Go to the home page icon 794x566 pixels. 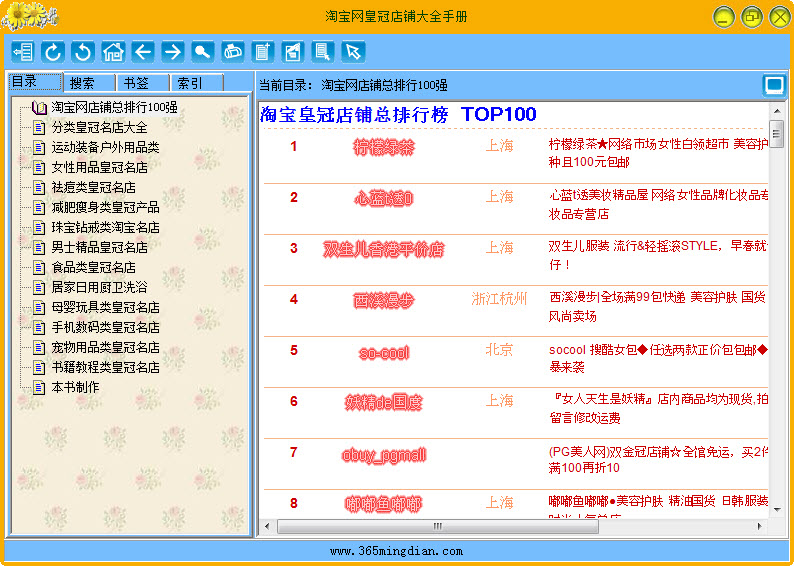[113, 52]
